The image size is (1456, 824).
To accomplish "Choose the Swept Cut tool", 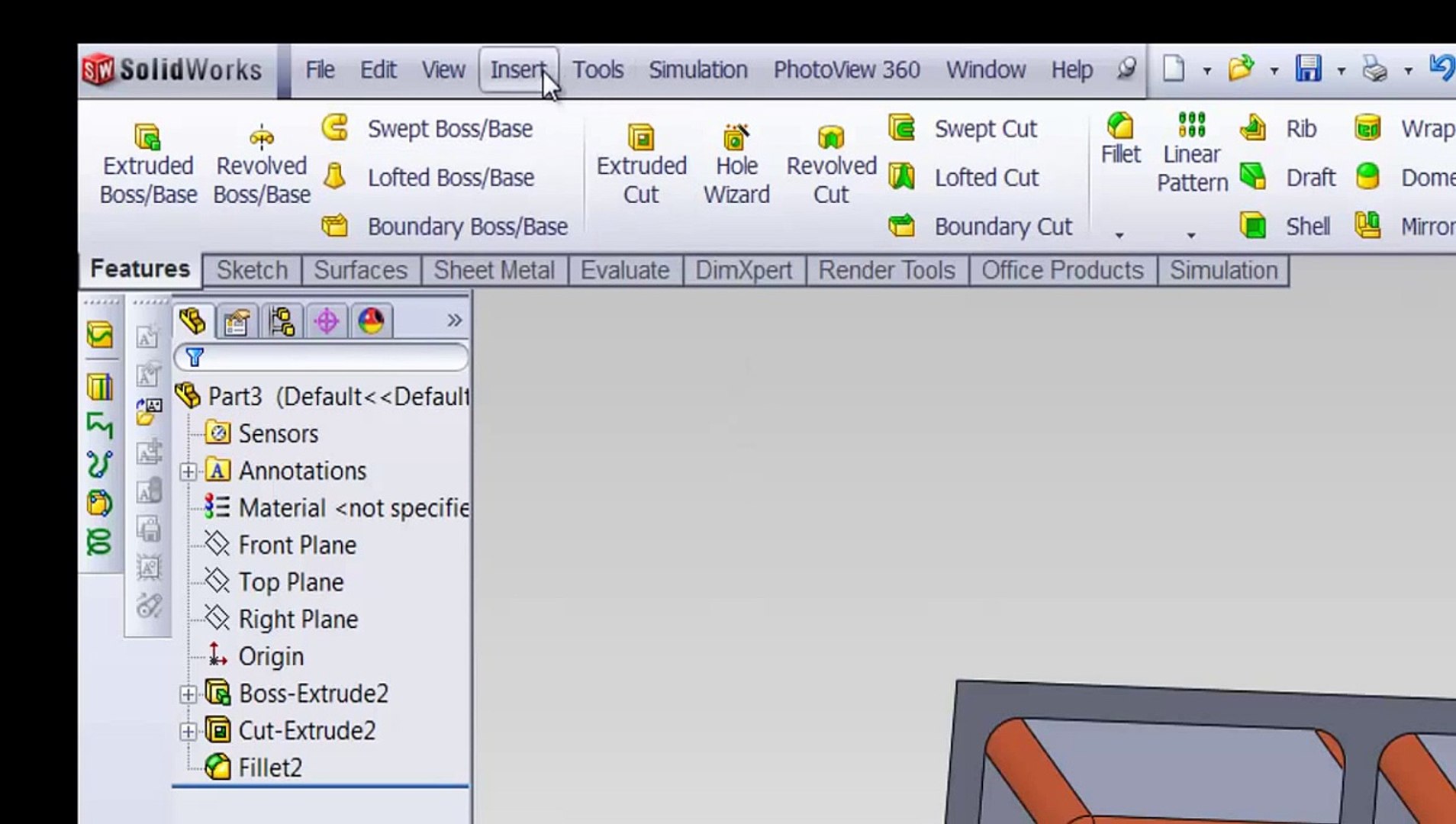I will [963, 128].
